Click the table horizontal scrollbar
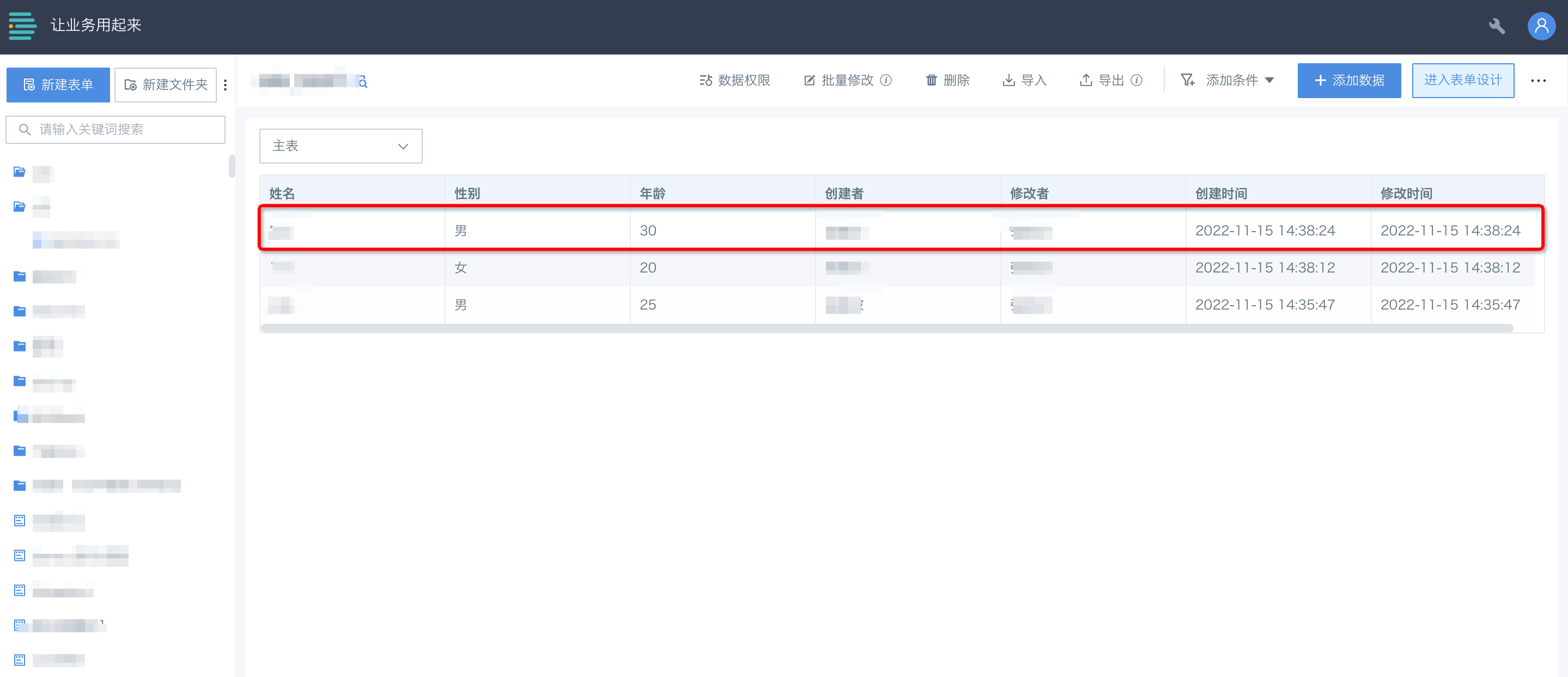Viewport: 1568px width, 677px height. click(886, 328)
